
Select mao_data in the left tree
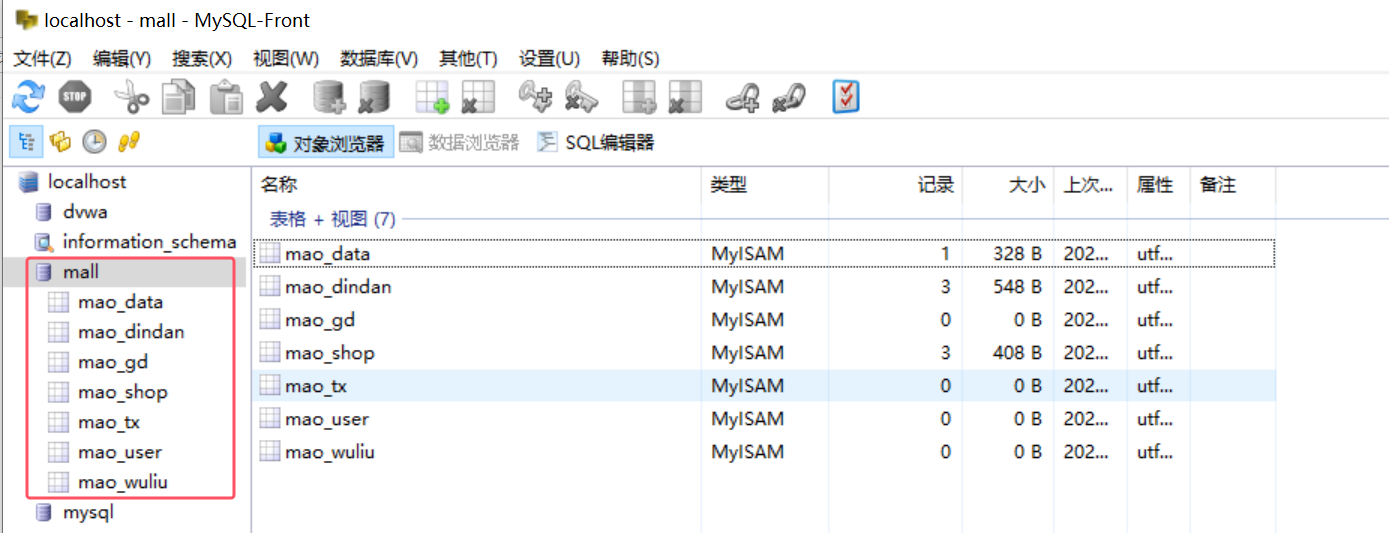120,302
